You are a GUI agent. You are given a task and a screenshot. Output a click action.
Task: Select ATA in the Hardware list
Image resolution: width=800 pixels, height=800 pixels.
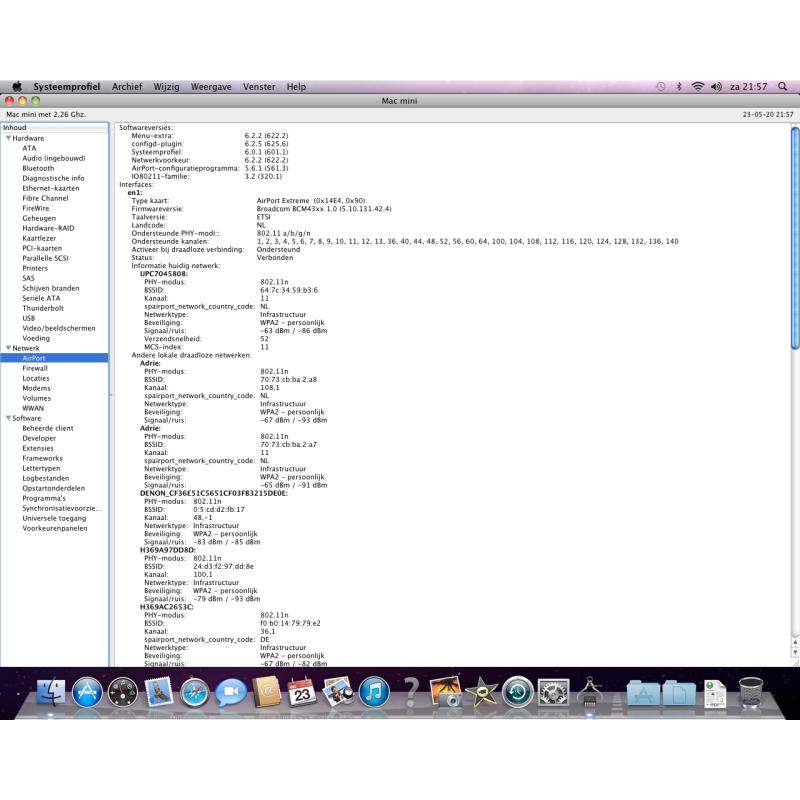click(x=29, y=148)
